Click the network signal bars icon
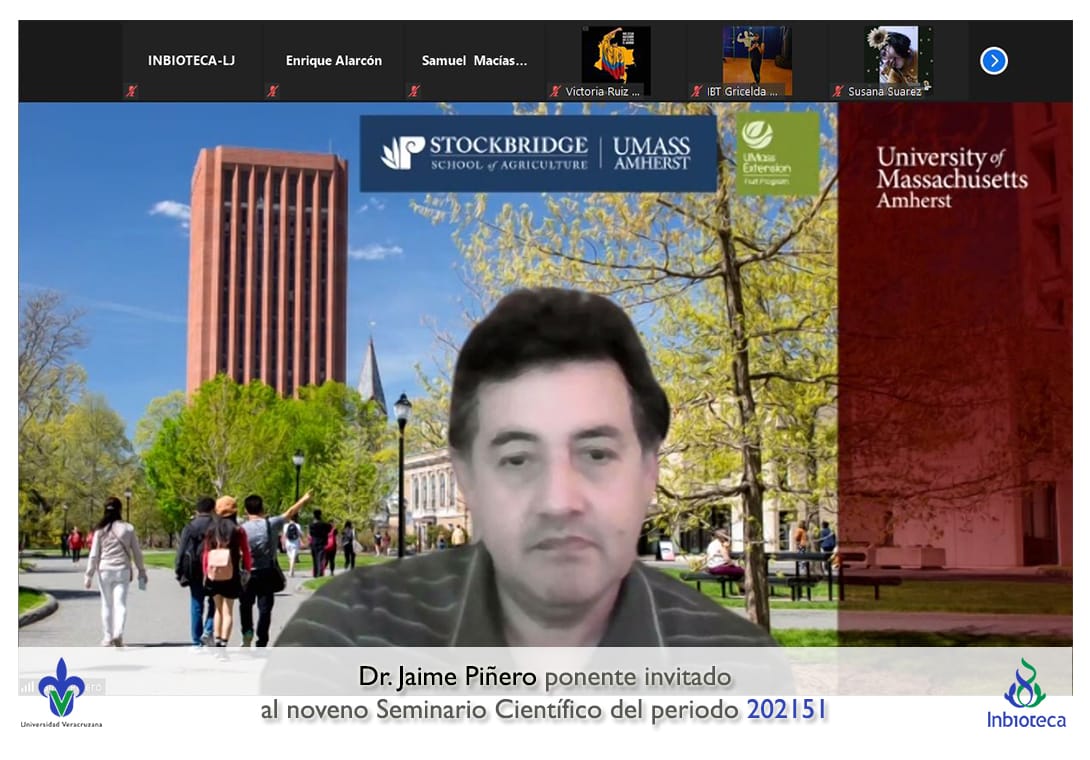 tap(28, 687)
